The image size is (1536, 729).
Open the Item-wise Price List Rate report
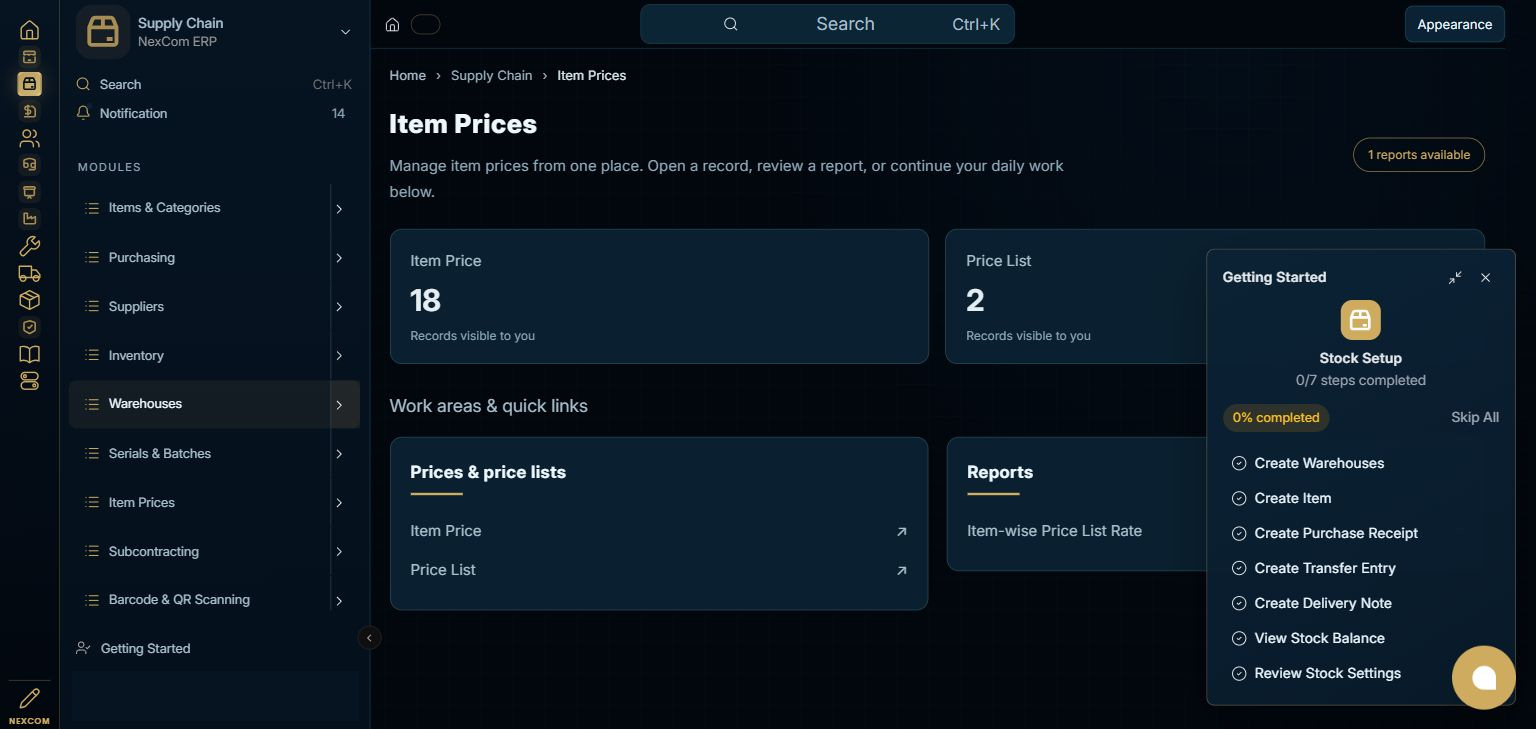(1054, 531)
